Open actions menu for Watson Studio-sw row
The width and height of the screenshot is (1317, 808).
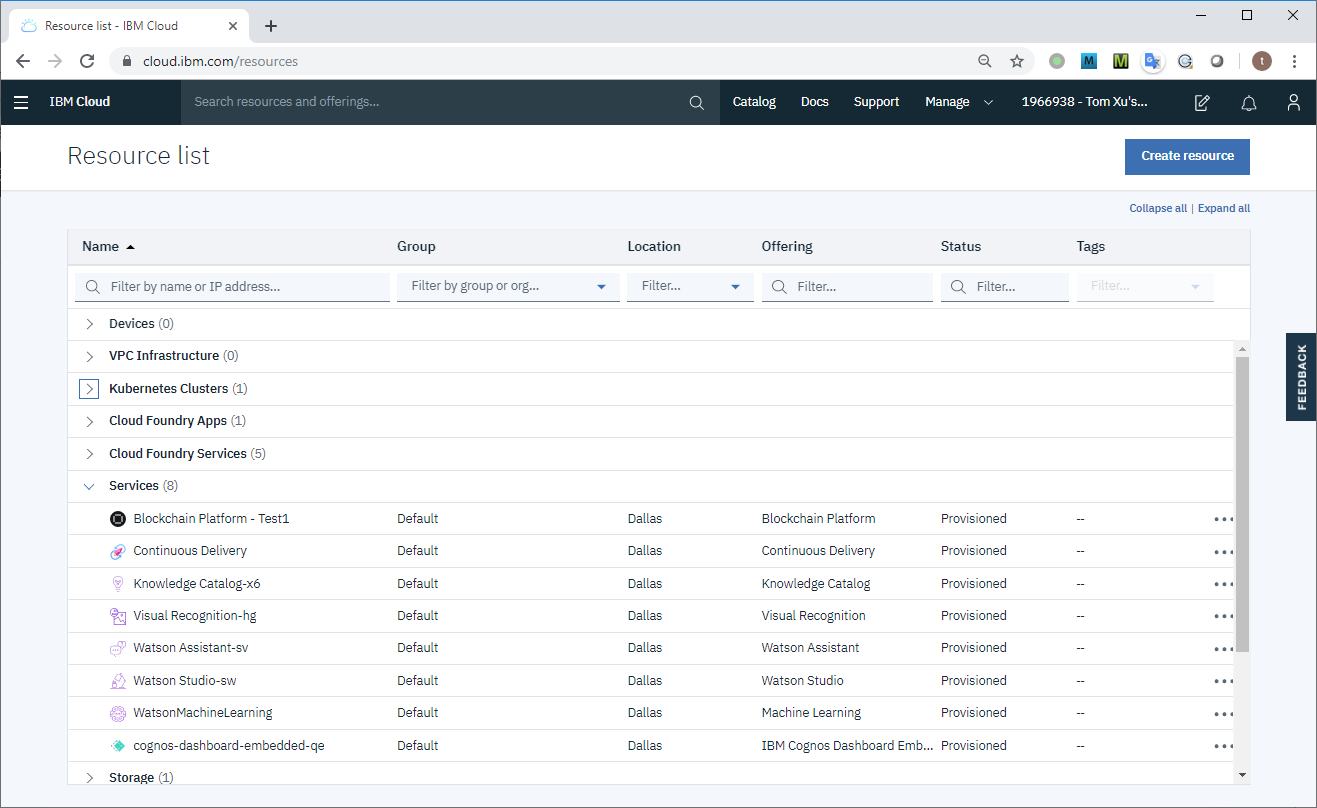(1223, 682)
